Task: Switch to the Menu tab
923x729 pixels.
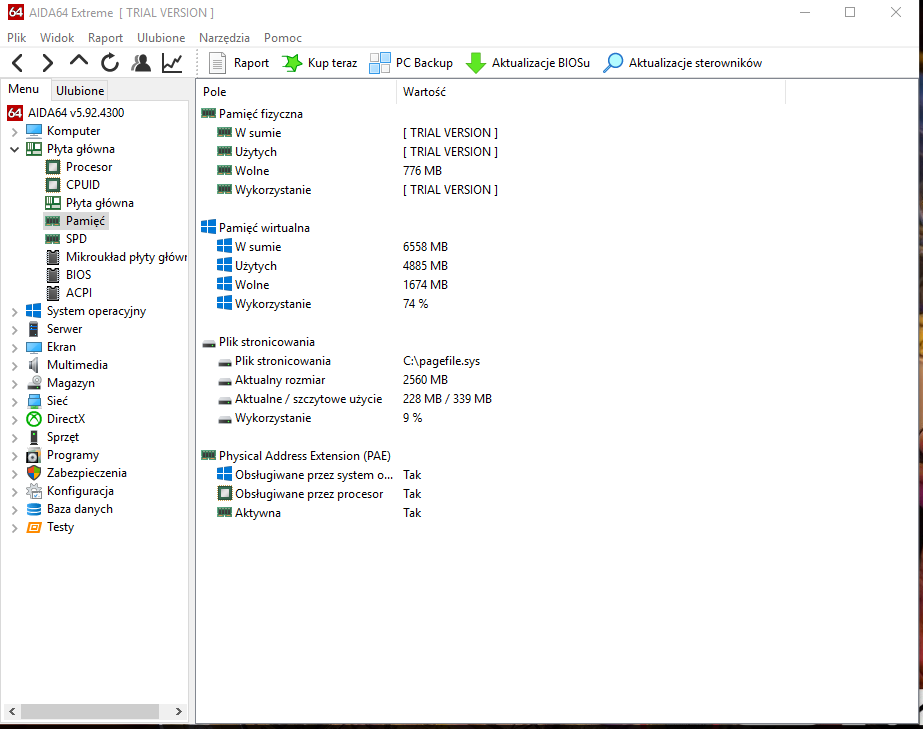Action: (x=24, y=89)
